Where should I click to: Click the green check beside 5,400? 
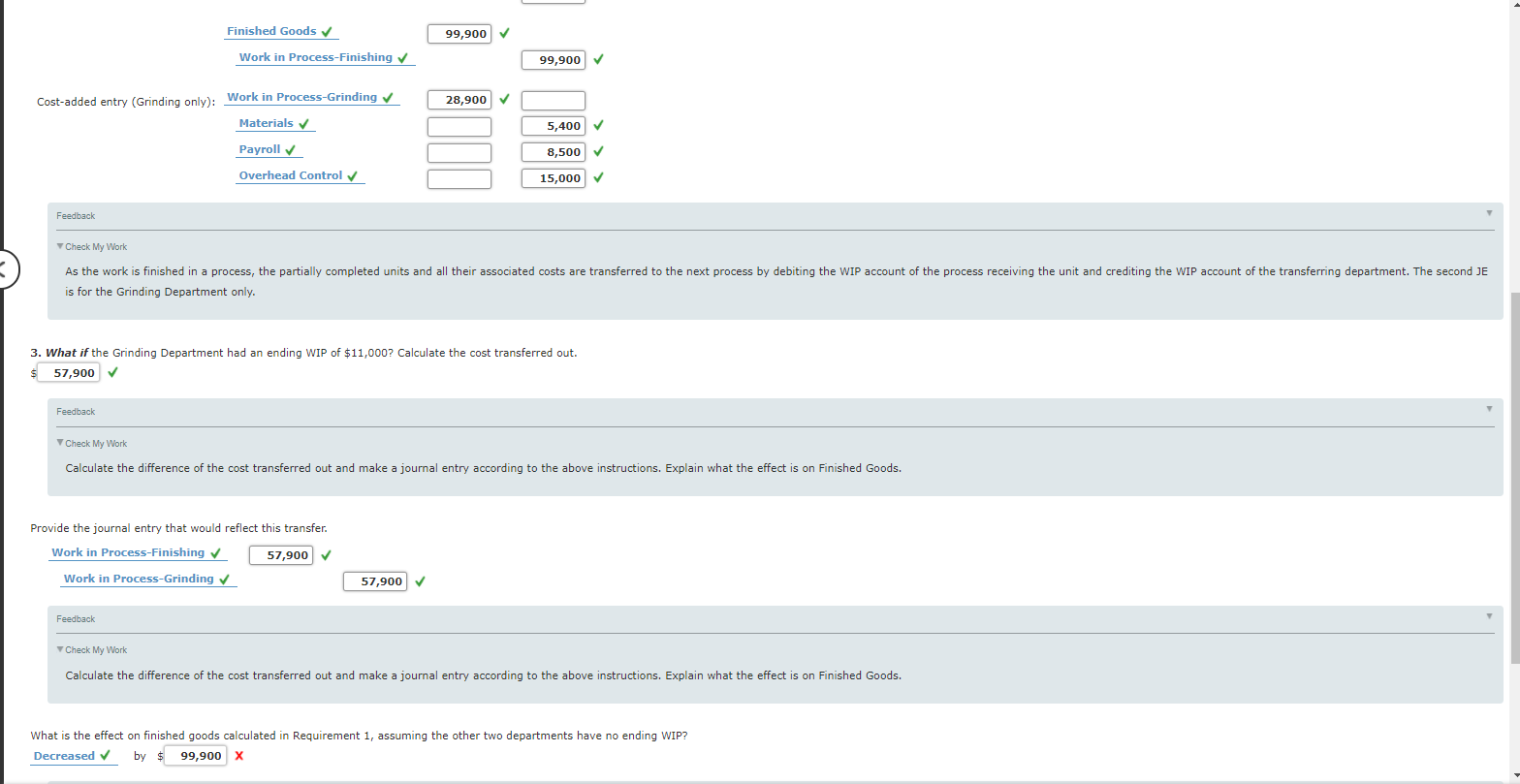point(598,125)
